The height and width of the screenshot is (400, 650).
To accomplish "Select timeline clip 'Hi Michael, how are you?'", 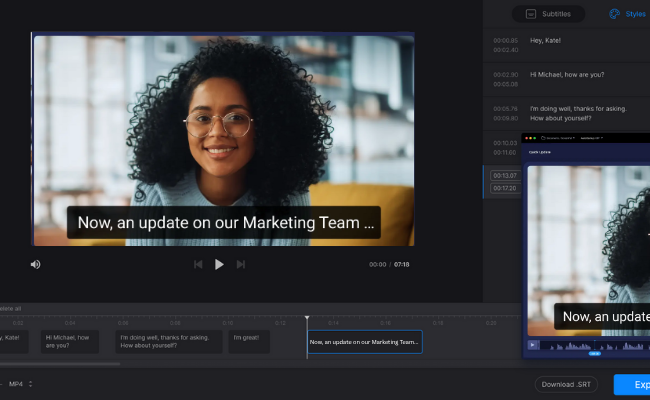I will pyautogui.click(x=70, y=342).
